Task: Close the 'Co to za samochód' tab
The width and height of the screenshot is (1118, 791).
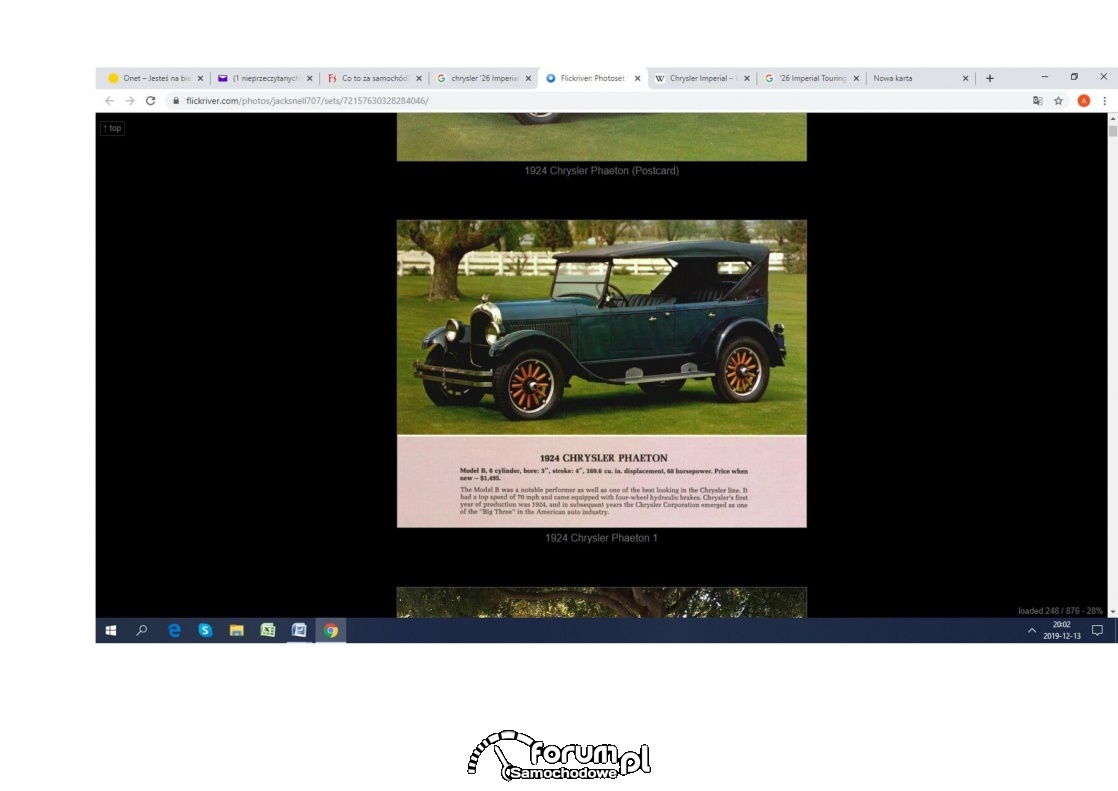Action: click(419, 78)
